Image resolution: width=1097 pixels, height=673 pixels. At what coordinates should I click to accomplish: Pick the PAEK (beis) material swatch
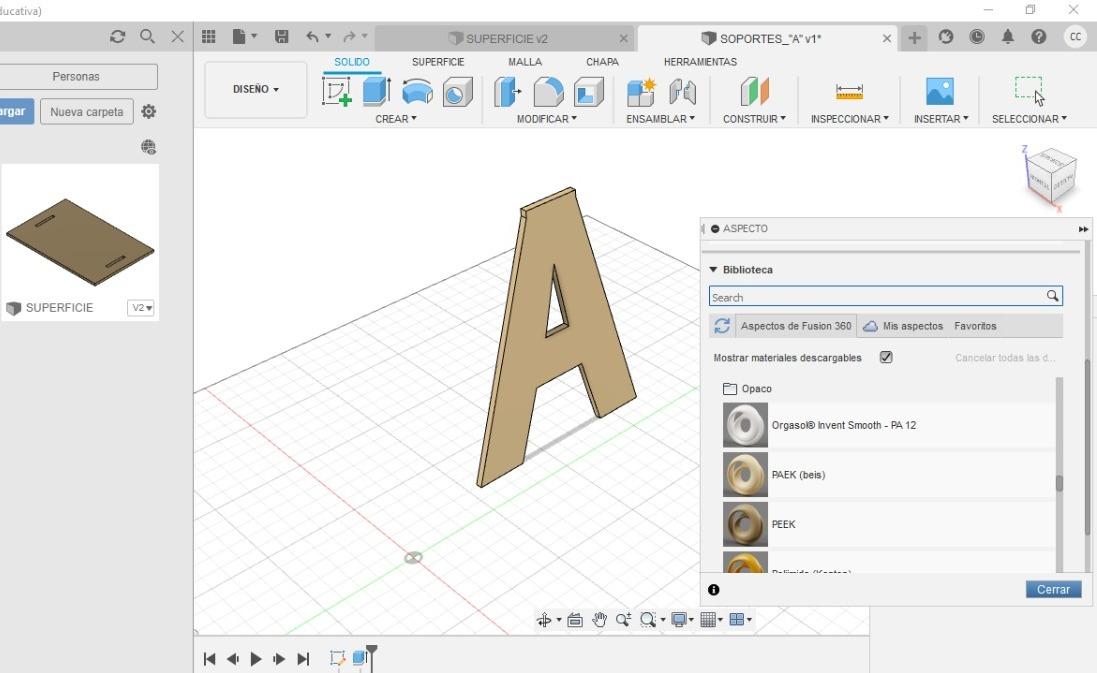click(x=745, y=474)
